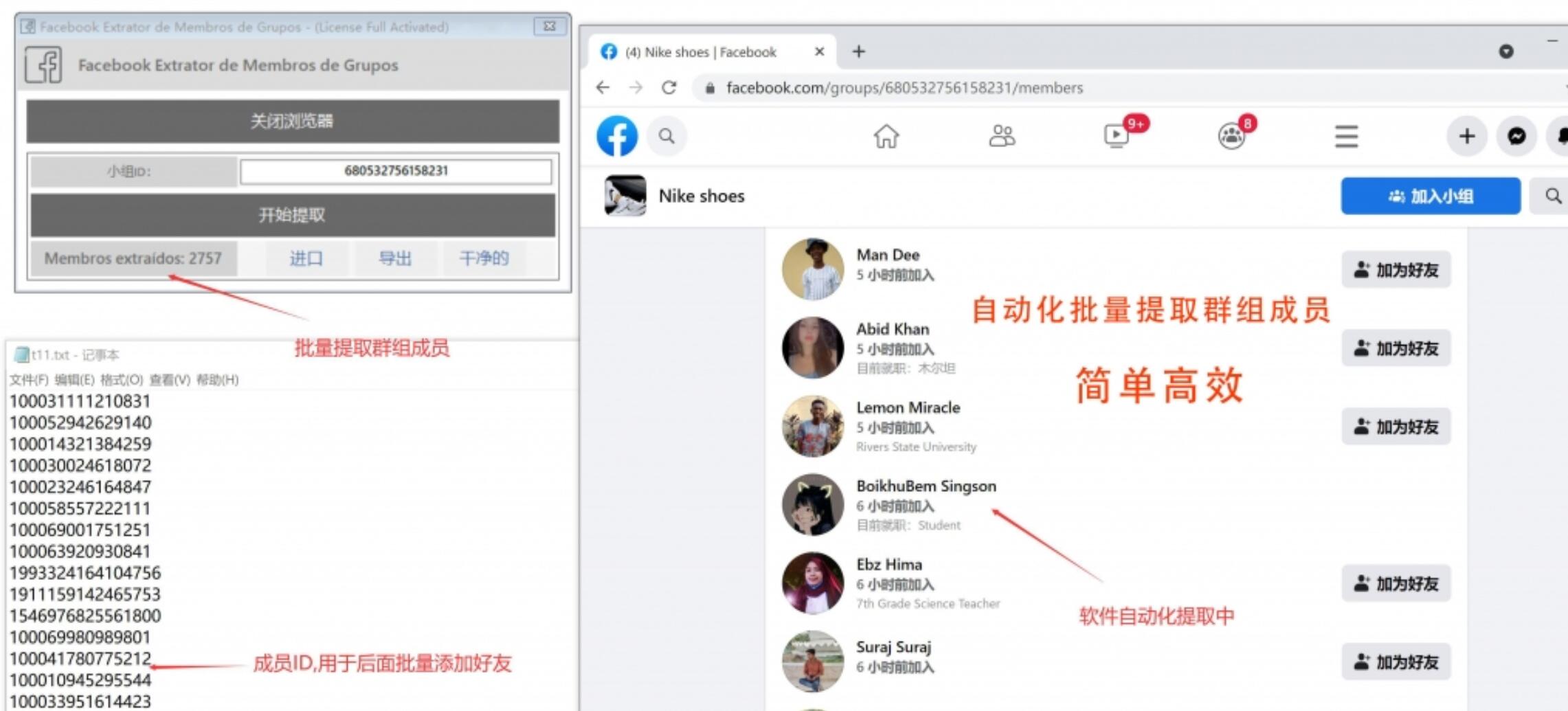Click the BoikhuBem Singson name link
The image size is (1568, 711).
click(926, 486)
